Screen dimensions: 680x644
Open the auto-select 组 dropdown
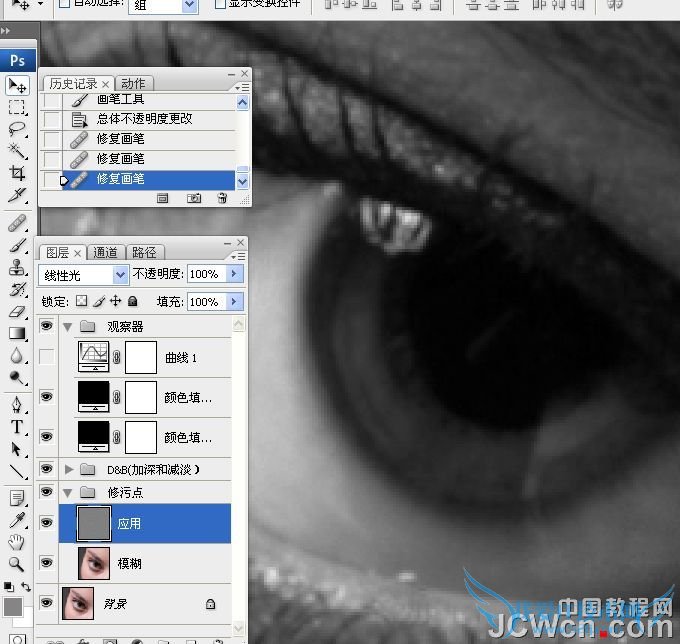coord(190,5)
